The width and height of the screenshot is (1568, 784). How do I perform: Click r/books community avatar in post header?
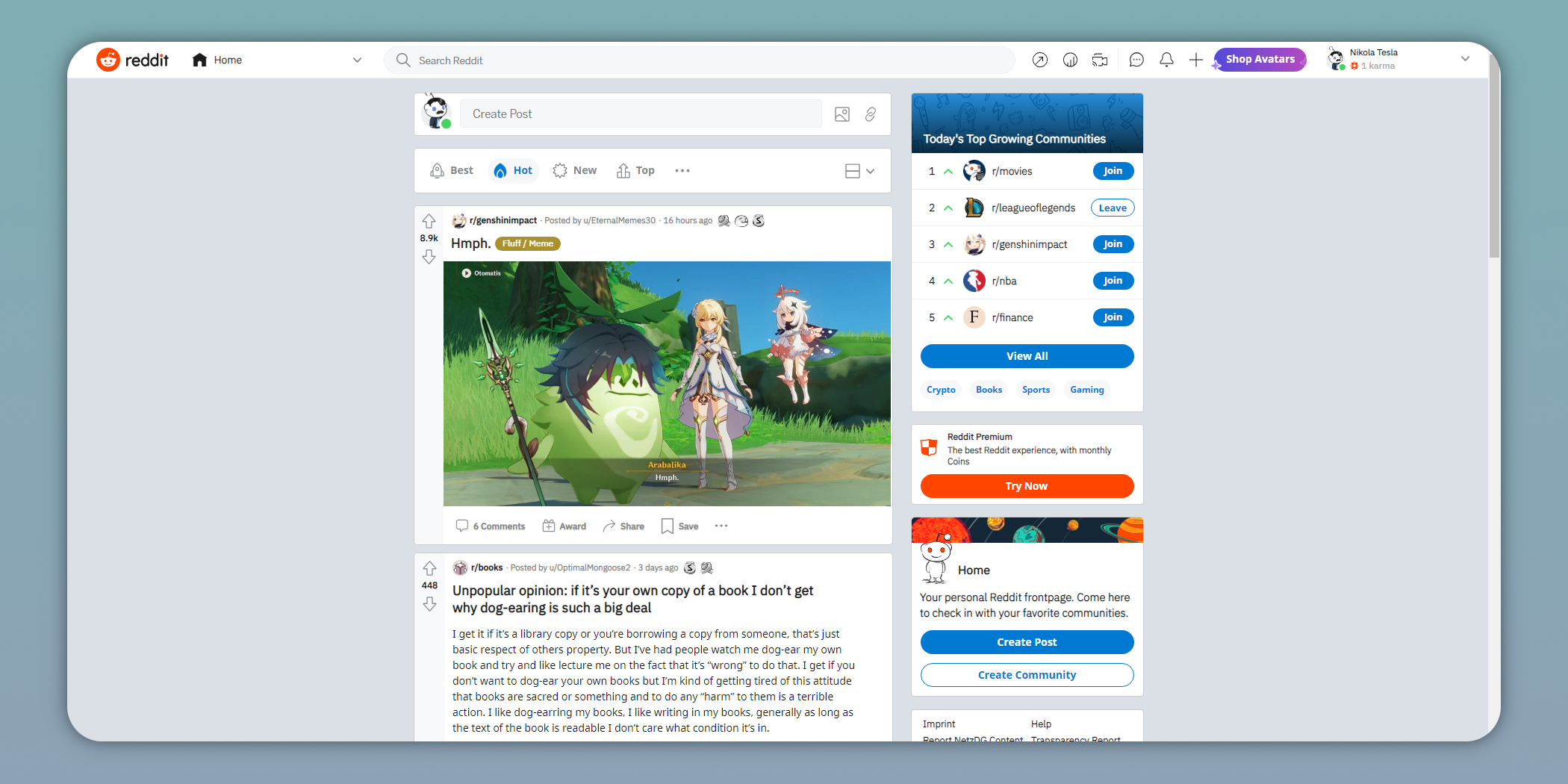(x=460, y=567)
